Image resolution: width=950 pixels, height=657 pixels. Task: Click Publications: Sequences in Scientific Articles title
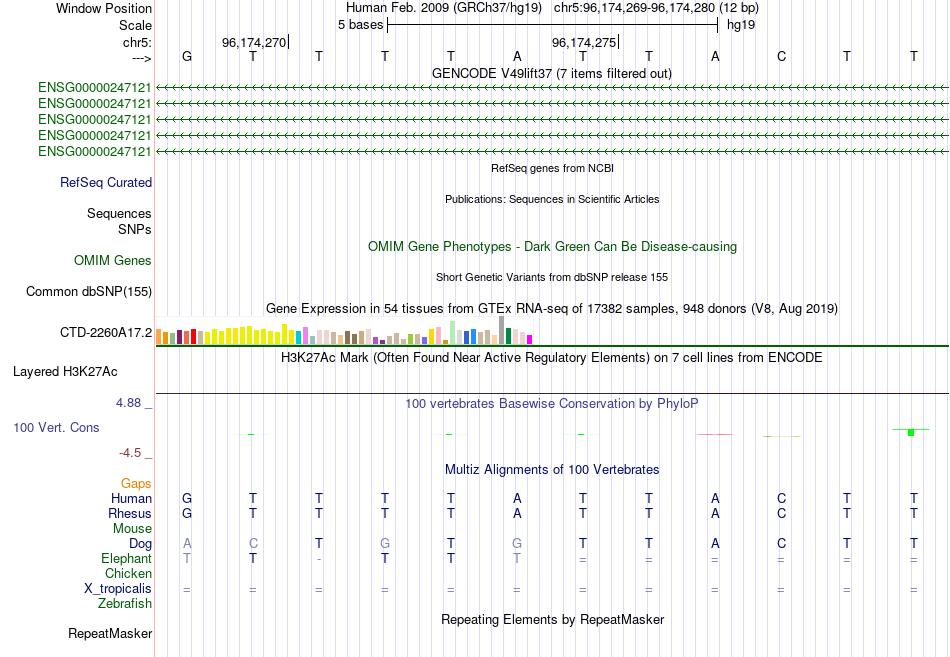tap(552, 199)
